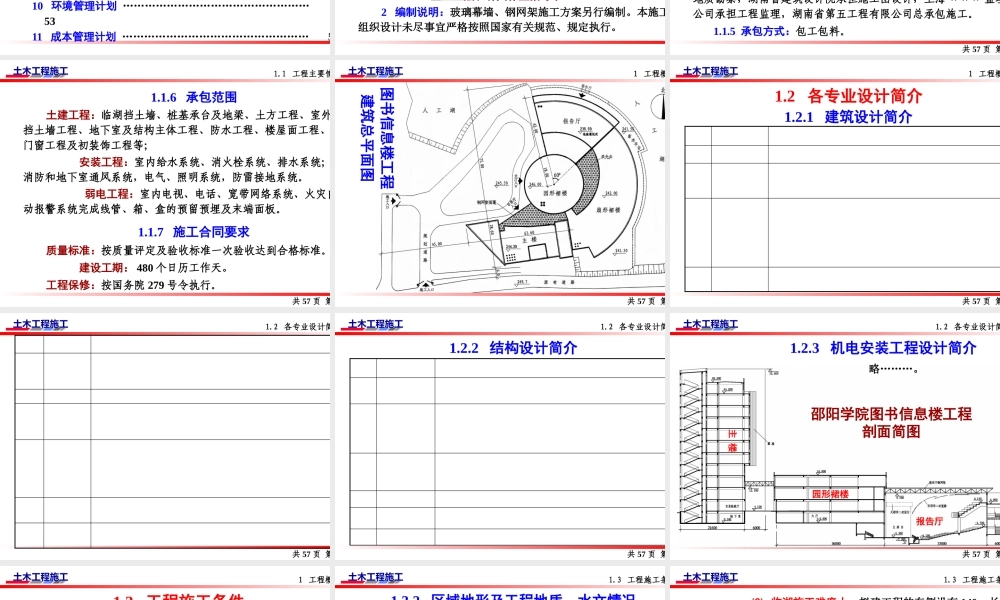
Task: Click the contents entry 11 成本管理计划
Action: 74,37
